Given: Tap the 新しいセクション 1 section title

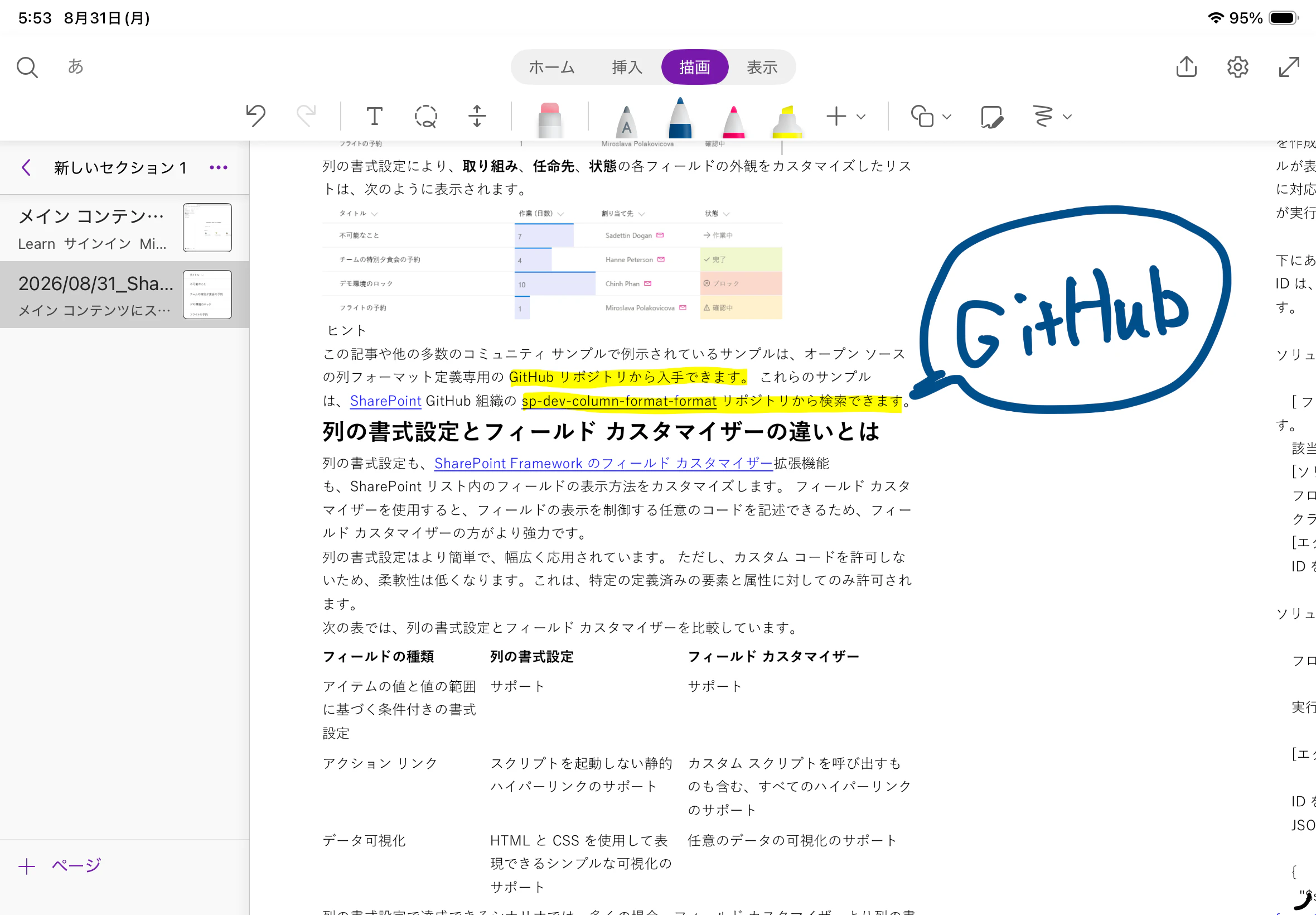Looking at the screenshot, I should tap(120, 167).
